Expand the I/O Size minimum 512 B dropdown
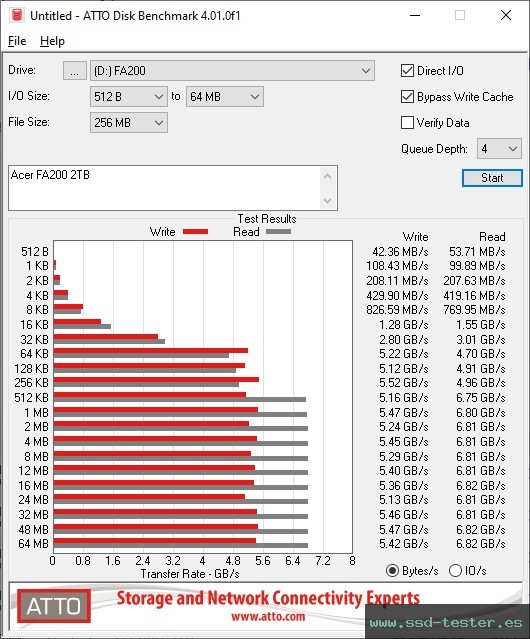Viewport: 530px width, 639px height. (129, 97)
